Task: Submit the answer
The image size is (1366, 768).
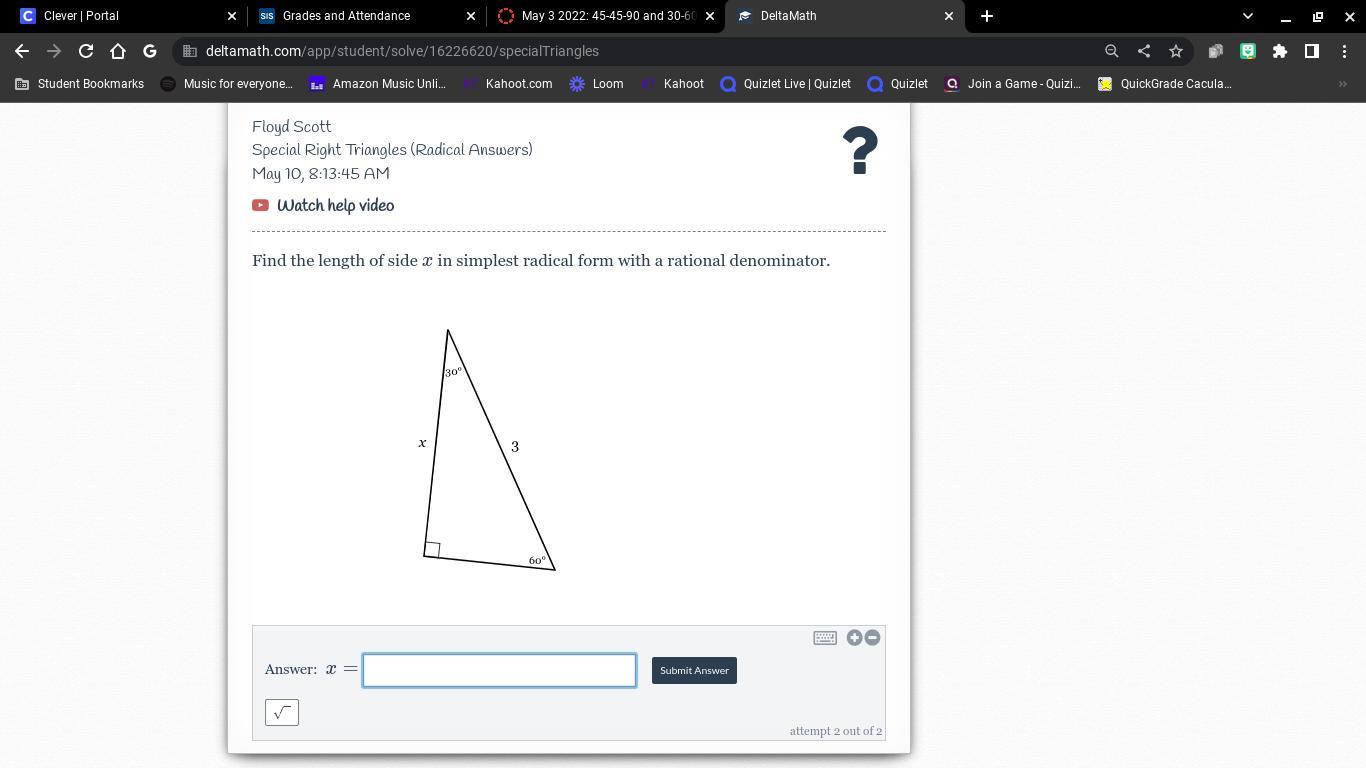Action: coord(694,670)
